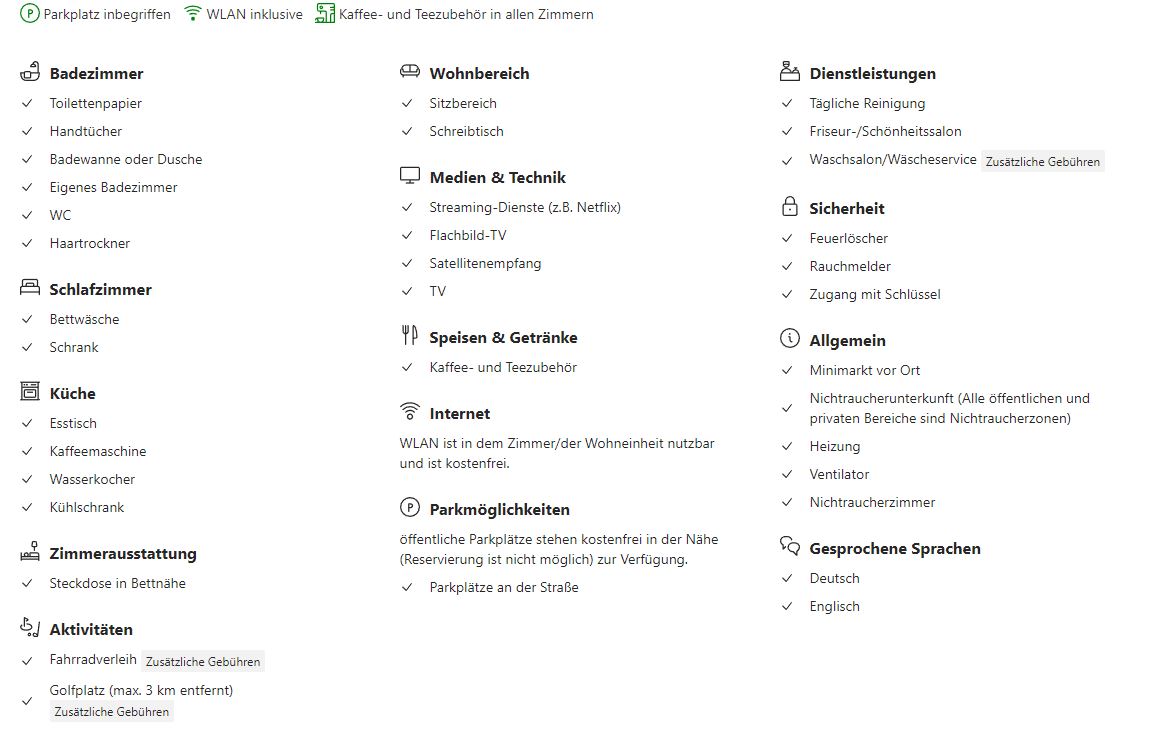This screenshot has width=1163, height=730.
Task: Click the checkmark next to Haartrockner
Action: (27, 243)
